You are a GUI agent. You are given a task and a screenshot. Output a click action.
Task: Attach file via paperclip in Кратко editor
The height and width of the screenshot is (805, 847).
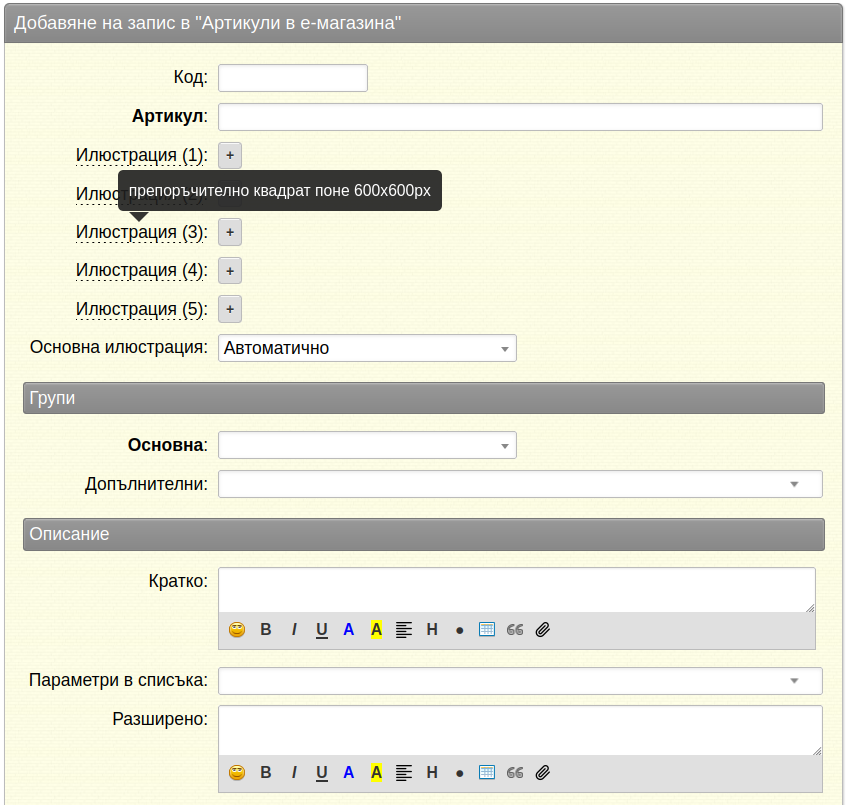coord(542,629)
